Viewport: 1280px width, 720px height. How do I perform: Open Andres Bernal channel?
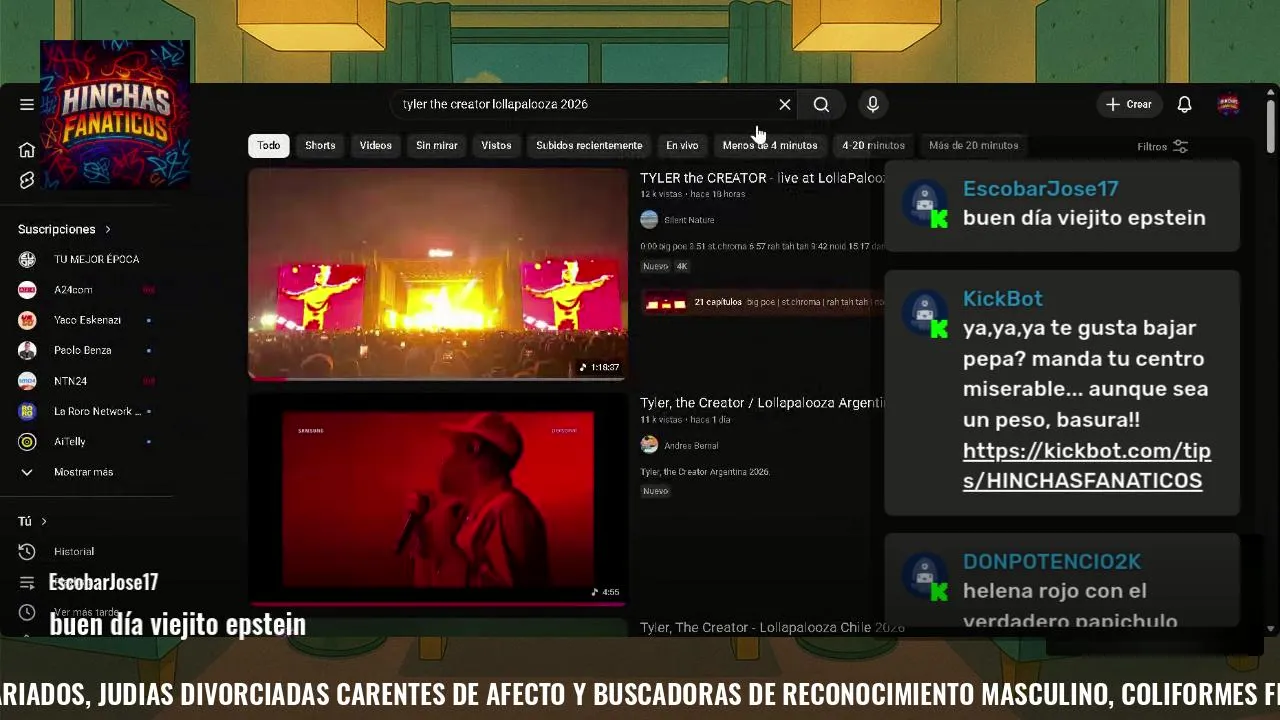pos(691,446)
